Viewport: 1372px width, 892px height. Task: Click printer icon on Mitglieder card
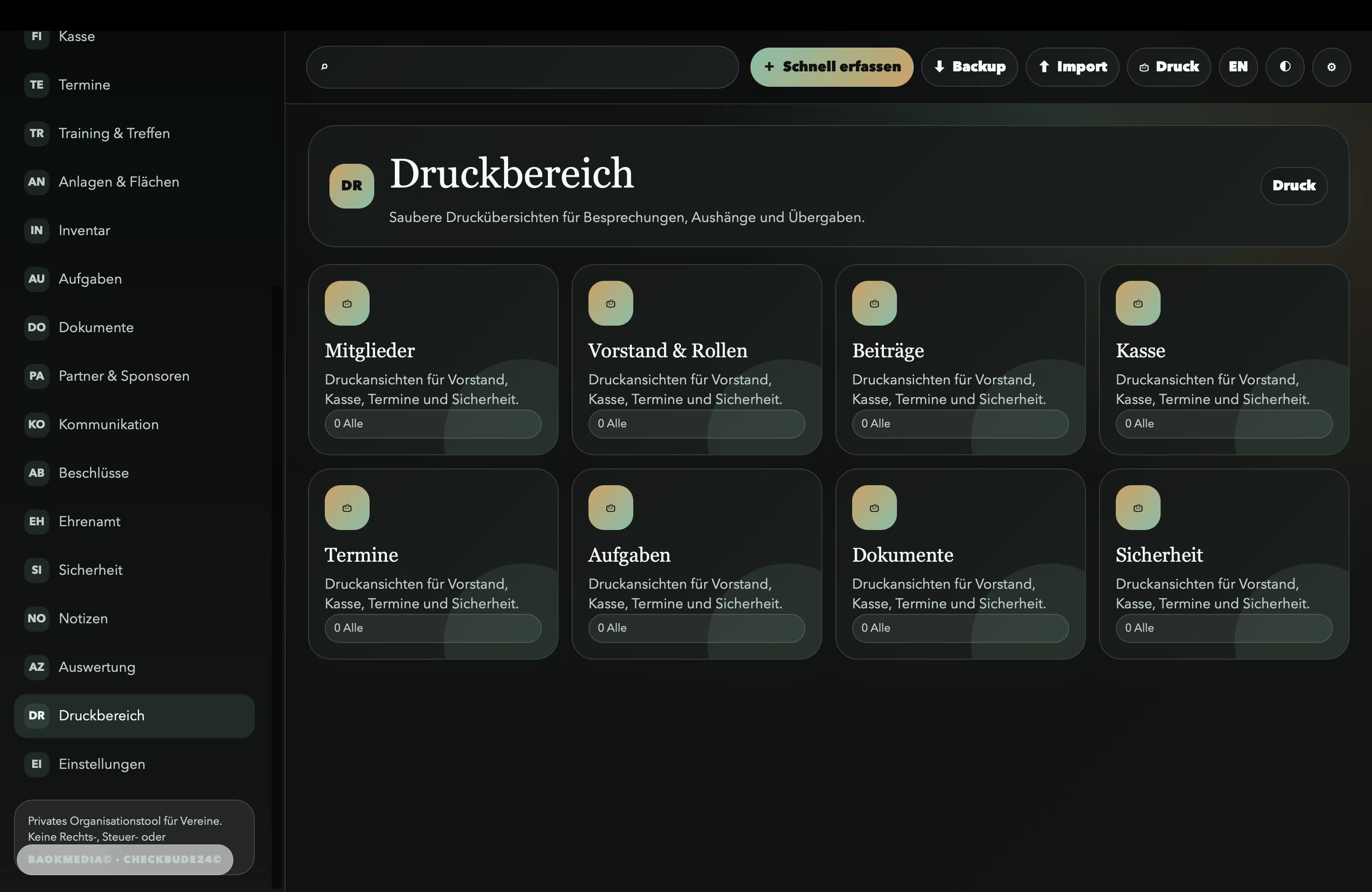tap(347, 303)
